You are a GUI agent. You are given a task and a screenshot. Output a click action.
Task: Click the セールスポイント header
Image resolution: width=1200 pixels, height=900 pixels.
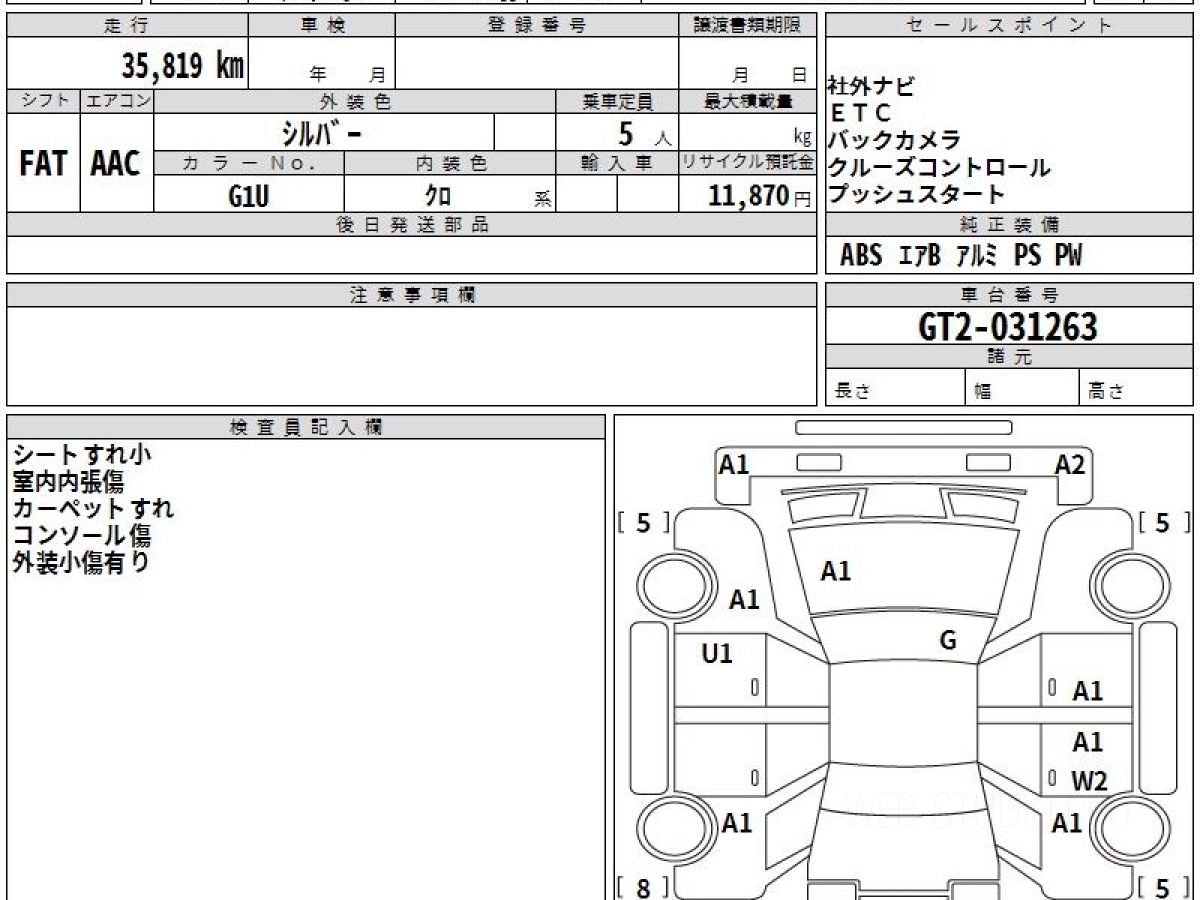pos(1009,26)
